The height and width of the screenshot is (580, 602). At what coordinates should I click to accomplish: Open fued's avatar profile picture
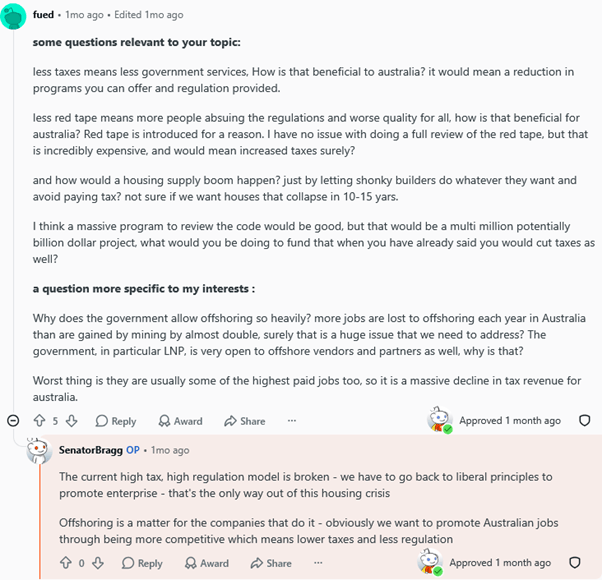click(x=13, y=16)
